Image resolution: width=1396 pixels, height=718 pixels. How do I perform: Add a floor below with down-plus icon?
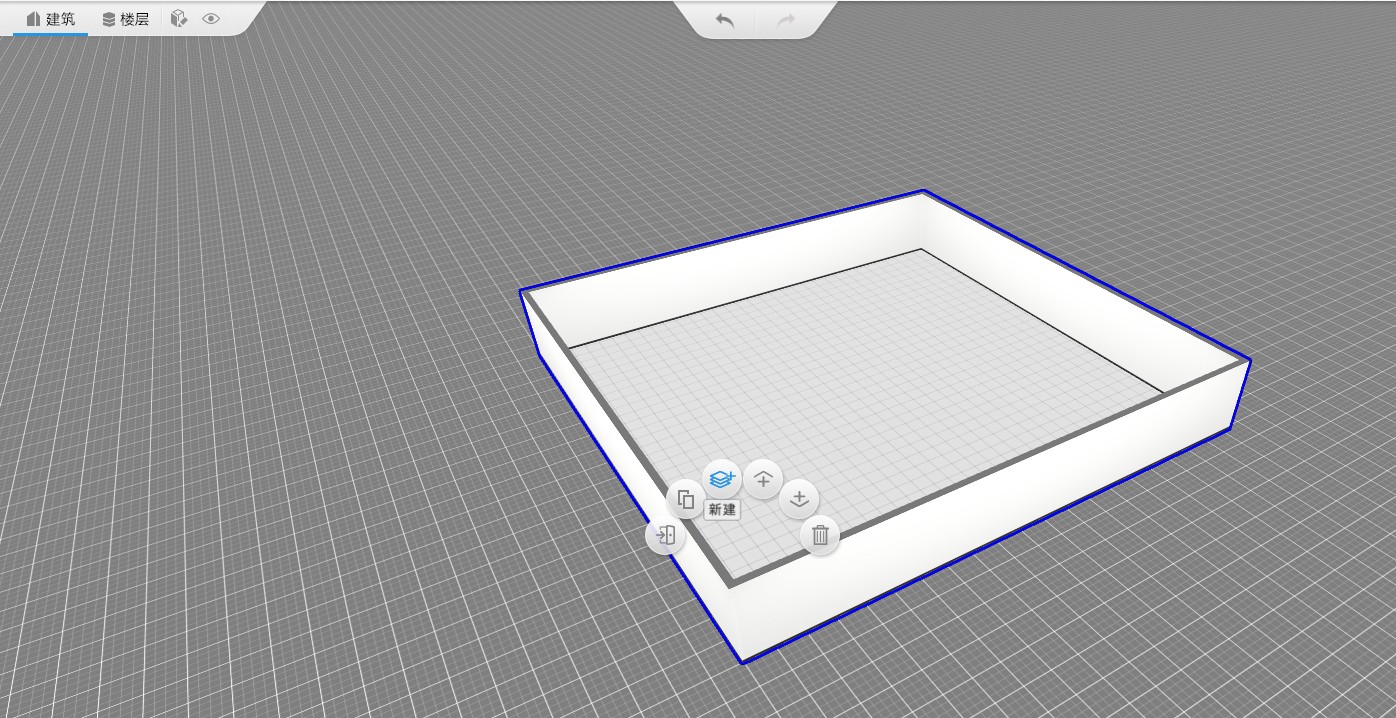click(799, 499)
